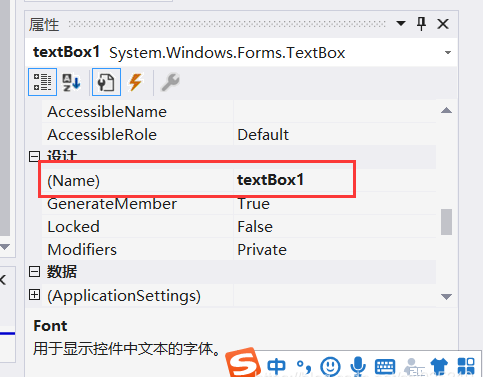Expand the (ApplicationSettings) node

34,295
